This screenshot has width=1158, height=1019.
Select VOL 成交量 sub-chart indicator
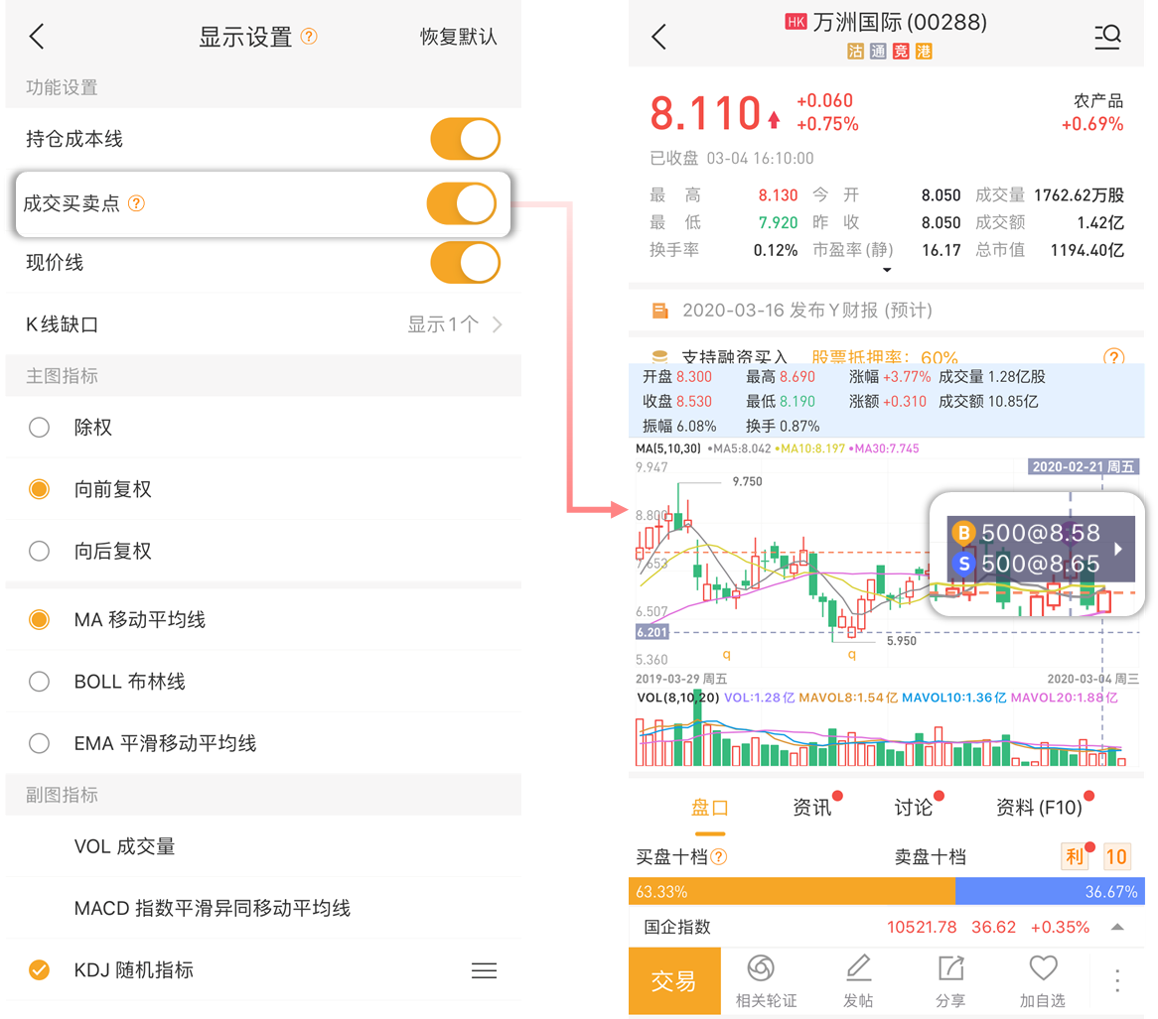coord(124,846)
